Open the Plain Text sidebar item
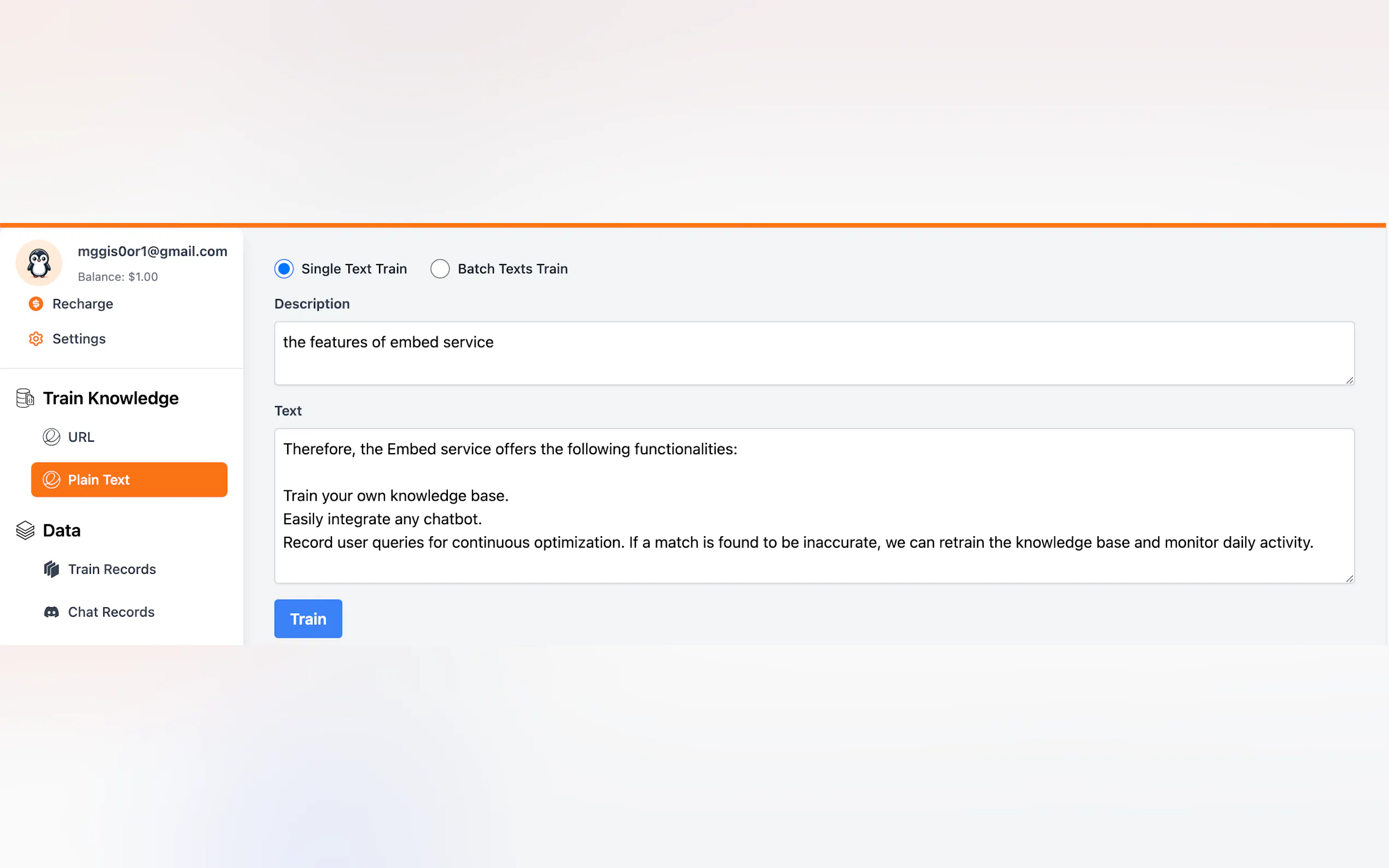Screen dimensions: 1389x868 (129, 479)
